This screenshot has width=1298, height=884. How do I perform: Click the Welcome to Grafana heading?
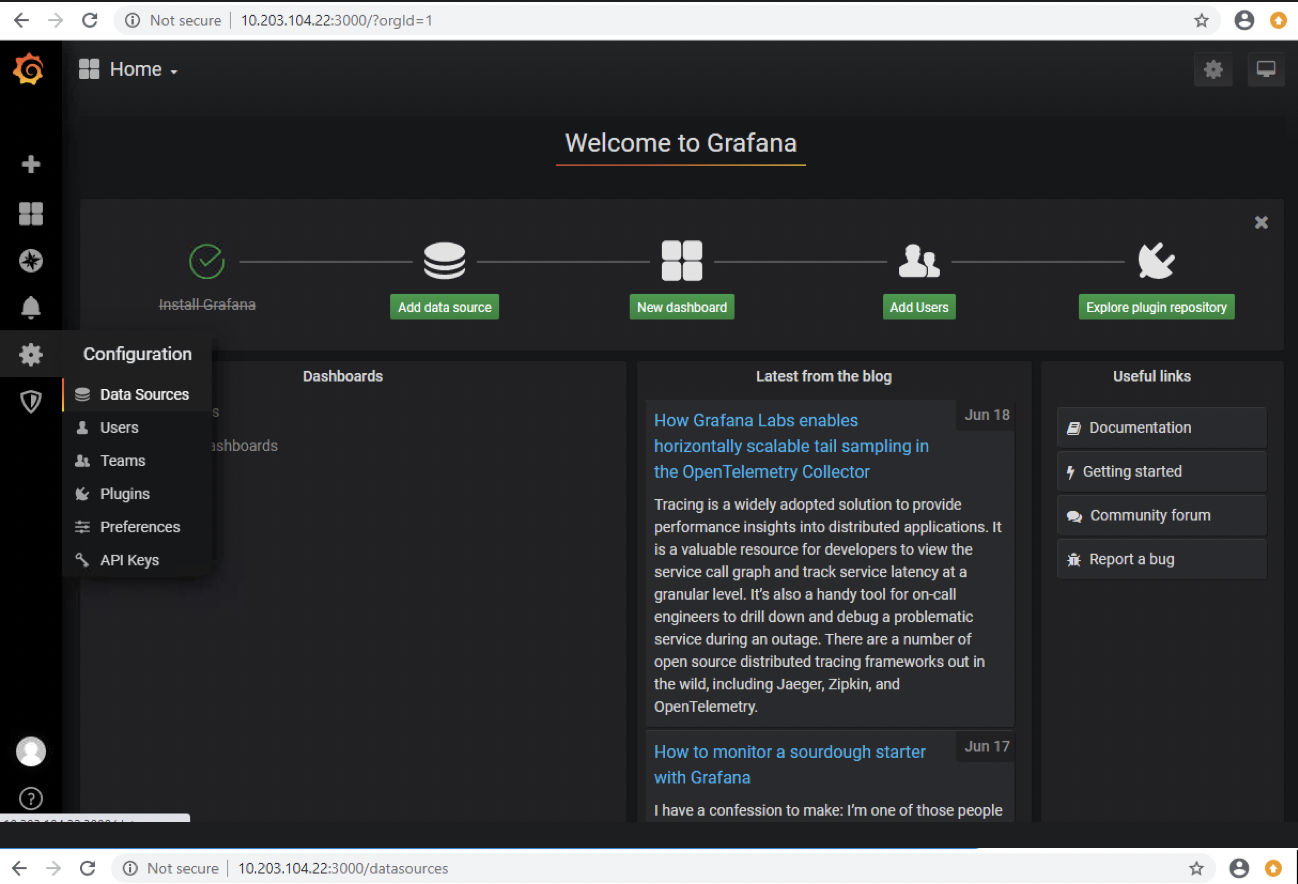tap(681, 142)
